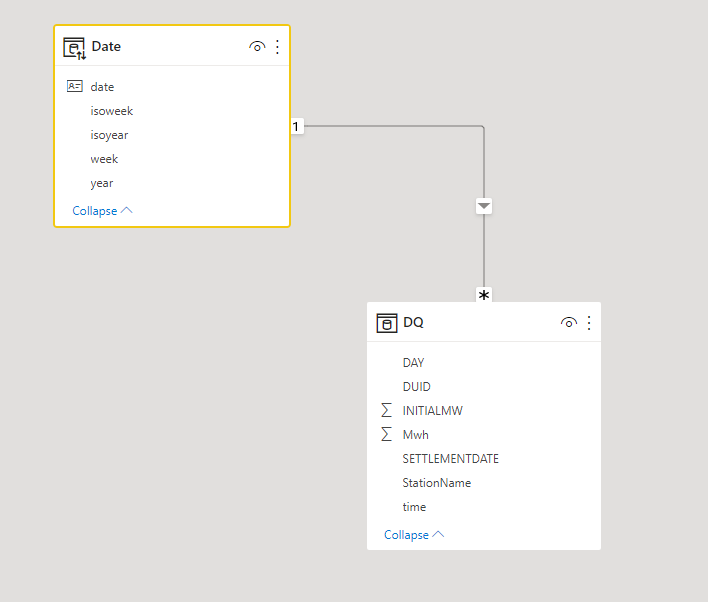Toggle visibility of the DQ table
This screenshot has width=708, height=602.
click(x=569, y=323)
